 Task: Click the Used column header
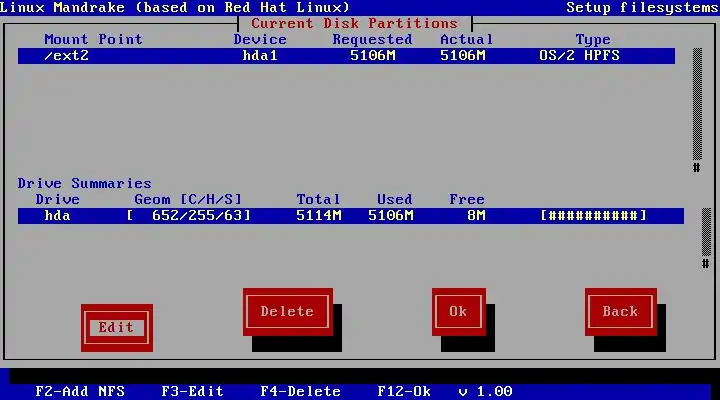[395, 200]
